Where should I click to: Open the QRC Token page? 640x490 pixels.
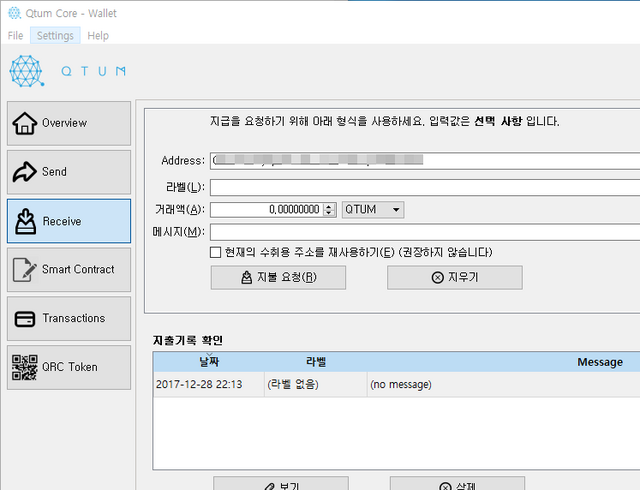69,368
